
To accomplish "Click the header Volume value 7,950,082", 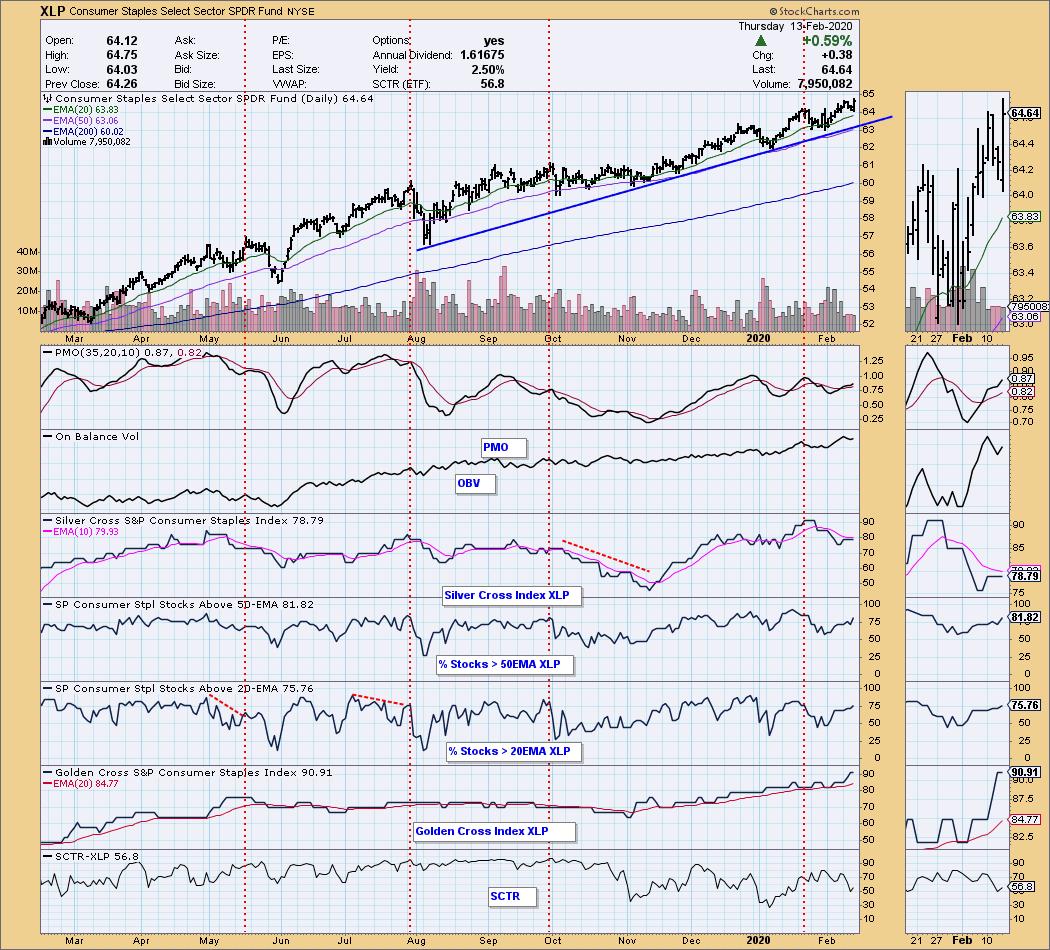I will [x=825, y=84].
